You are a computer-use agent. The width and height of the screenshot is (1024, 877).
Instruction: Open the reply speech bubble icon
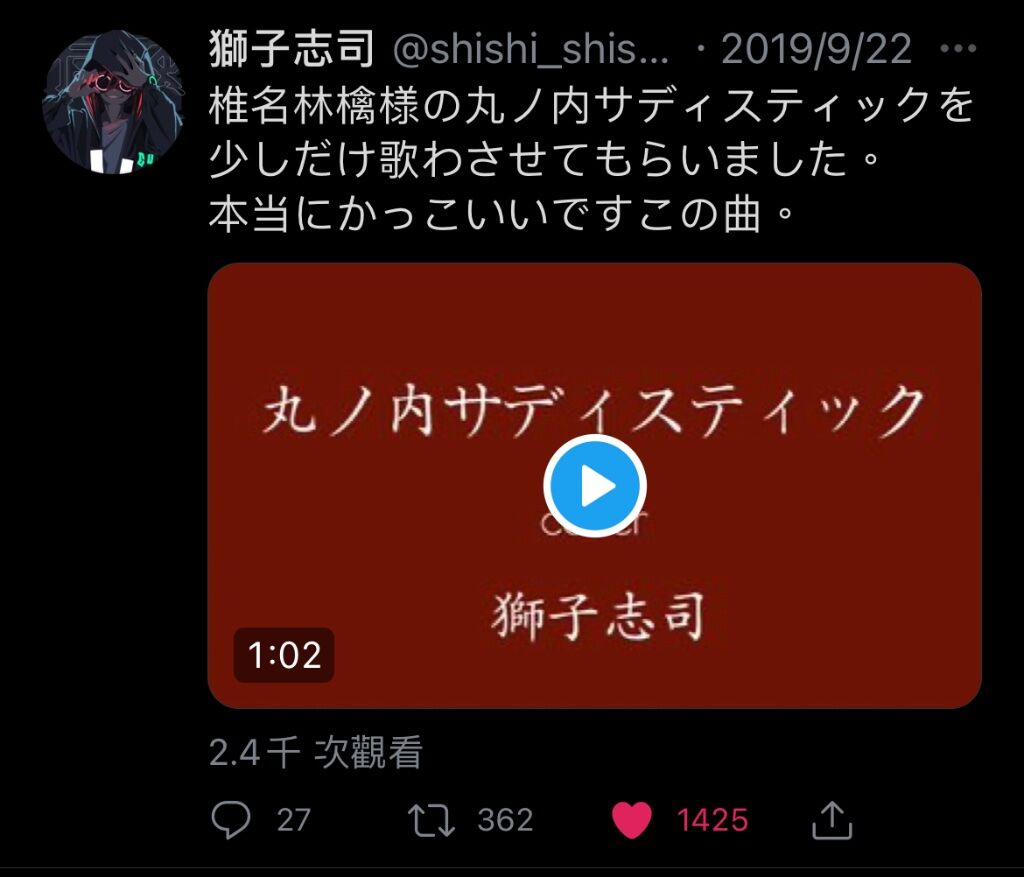click(x=231, y=820)
